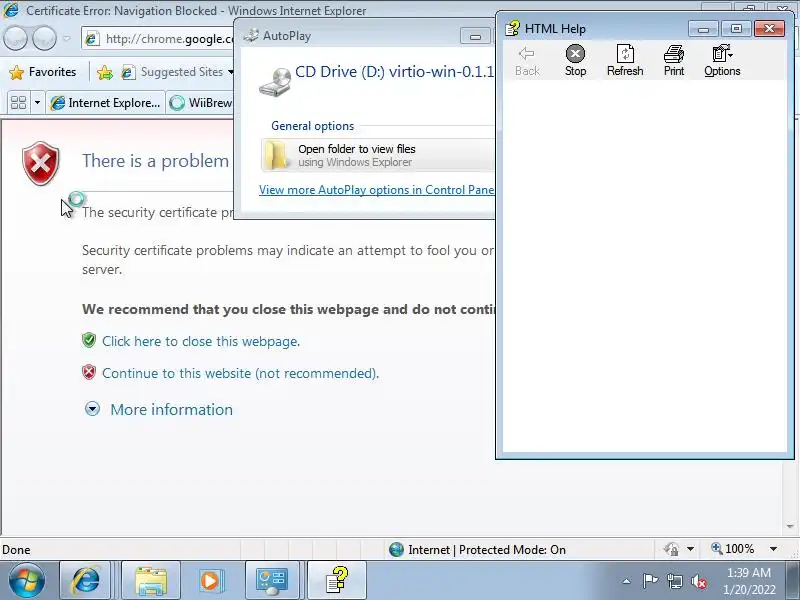Click the zoom magnifier icon in status bar
The image size is (800, 600).
click(x=717, y=548)
